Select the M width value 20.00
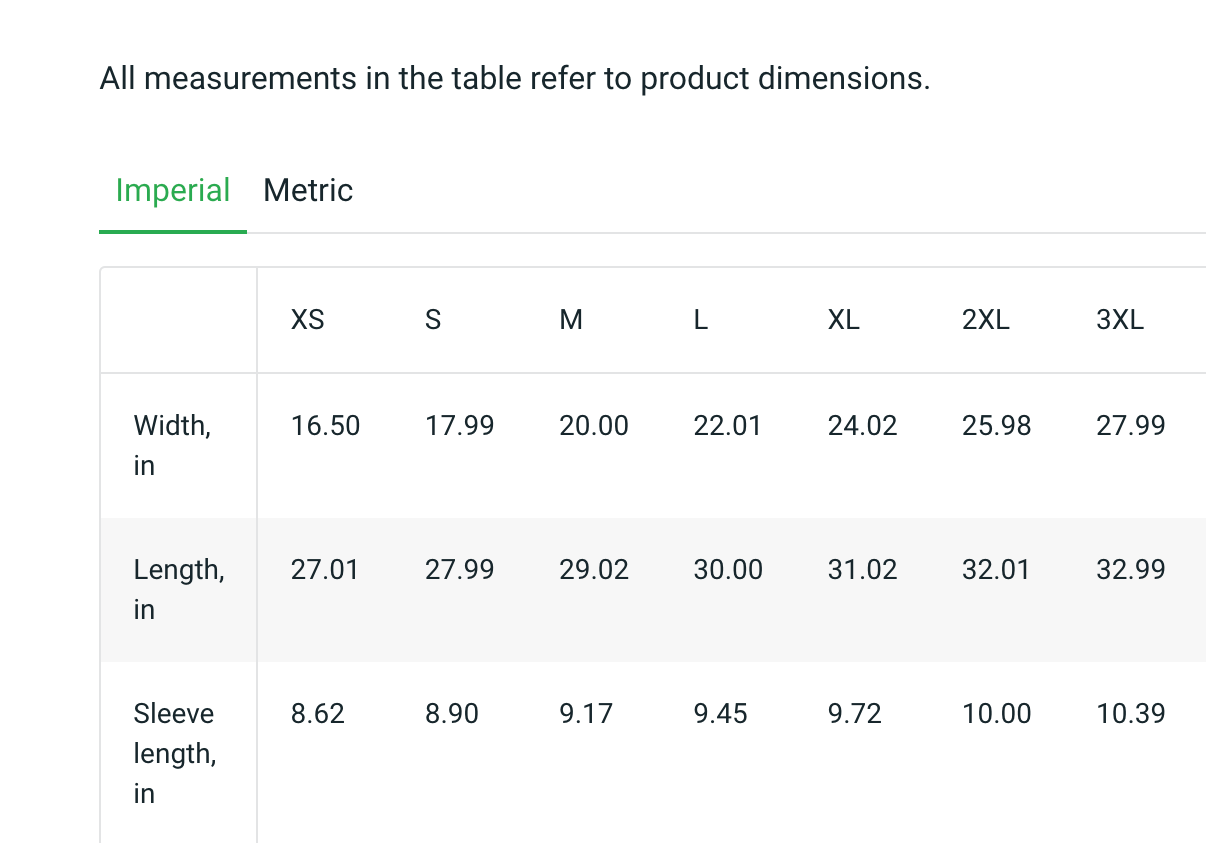This screenshot has height=843, width=1206. click(594, 426)
